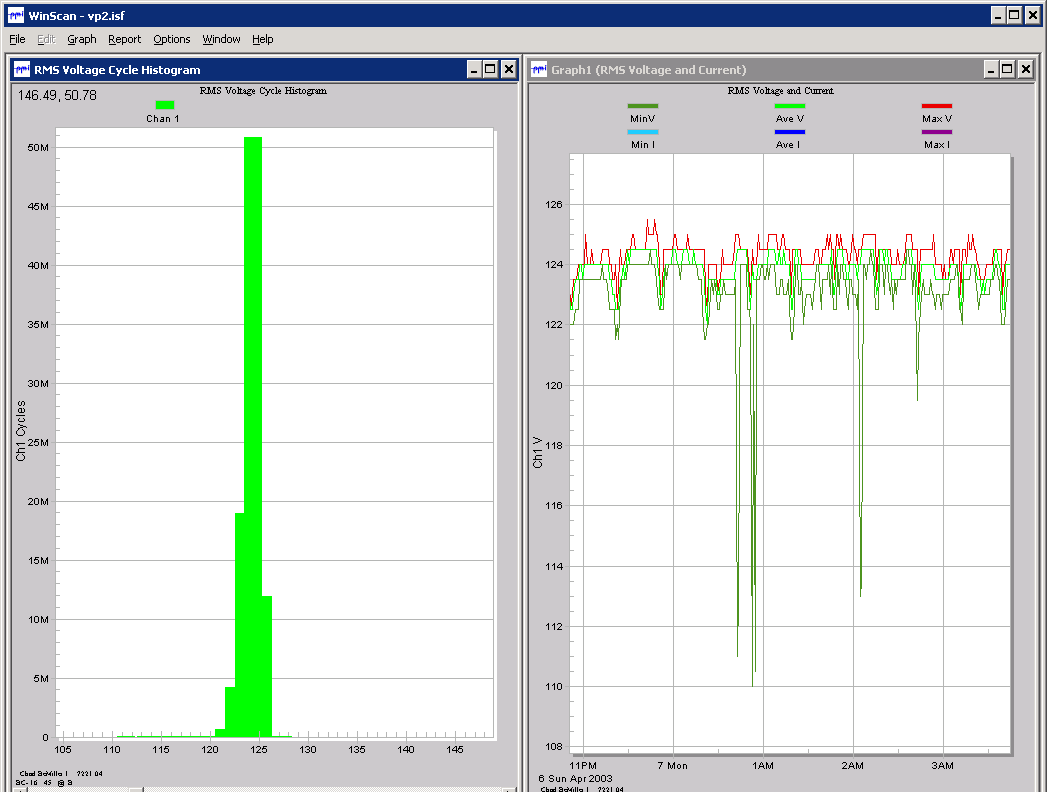Click the green Chan 1 legend swatch

click(x=163, y=104)
